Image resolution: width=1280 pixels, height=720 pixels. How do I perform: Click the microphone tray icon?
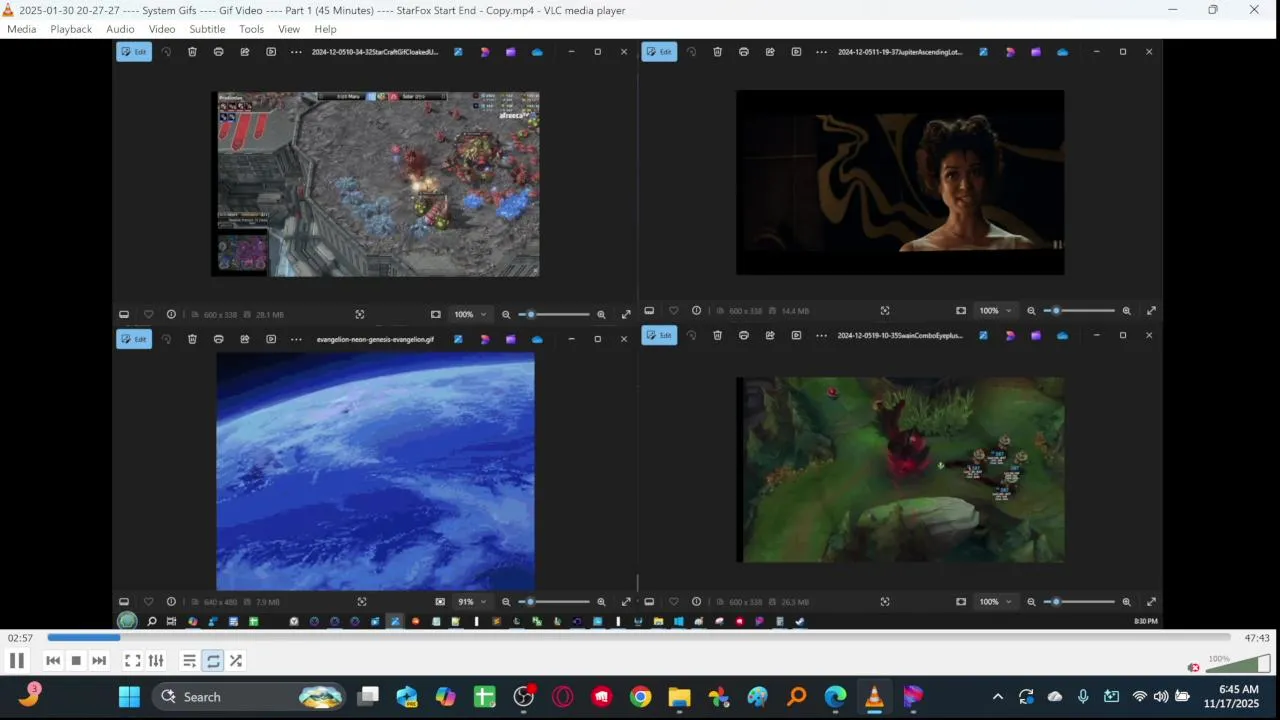click(x=1083, y=697)
